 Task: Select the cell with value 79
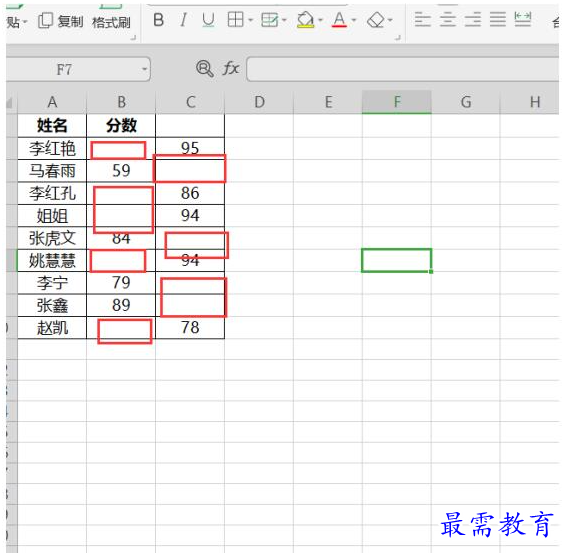[121, 283]
